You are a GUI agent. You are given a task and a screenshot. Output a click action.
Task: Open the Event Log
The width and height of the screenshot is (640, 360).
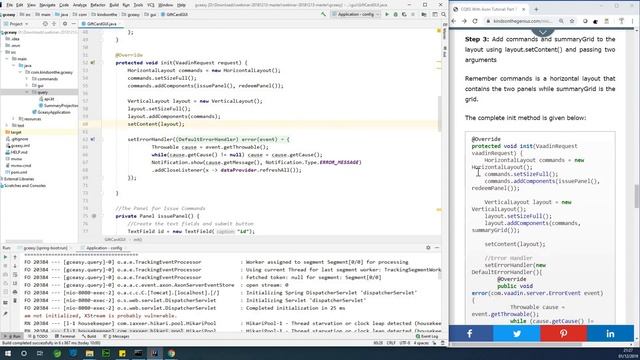tap(427, 336)
